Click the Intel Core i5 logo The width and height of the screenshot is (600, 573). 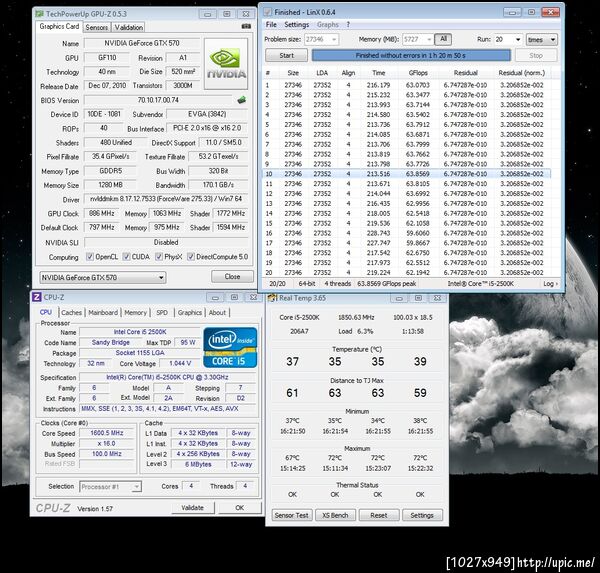click(x=230, y=347)
